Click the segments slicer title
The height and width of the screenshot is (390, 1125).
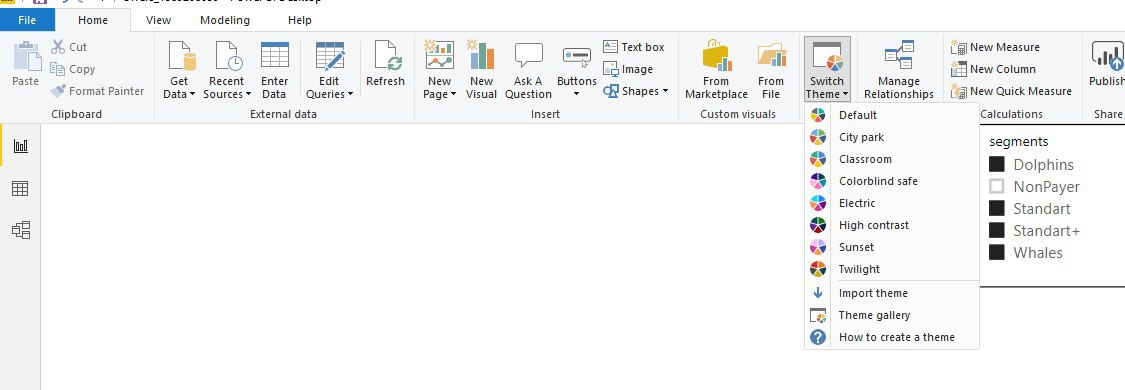tap(1018, 142)
